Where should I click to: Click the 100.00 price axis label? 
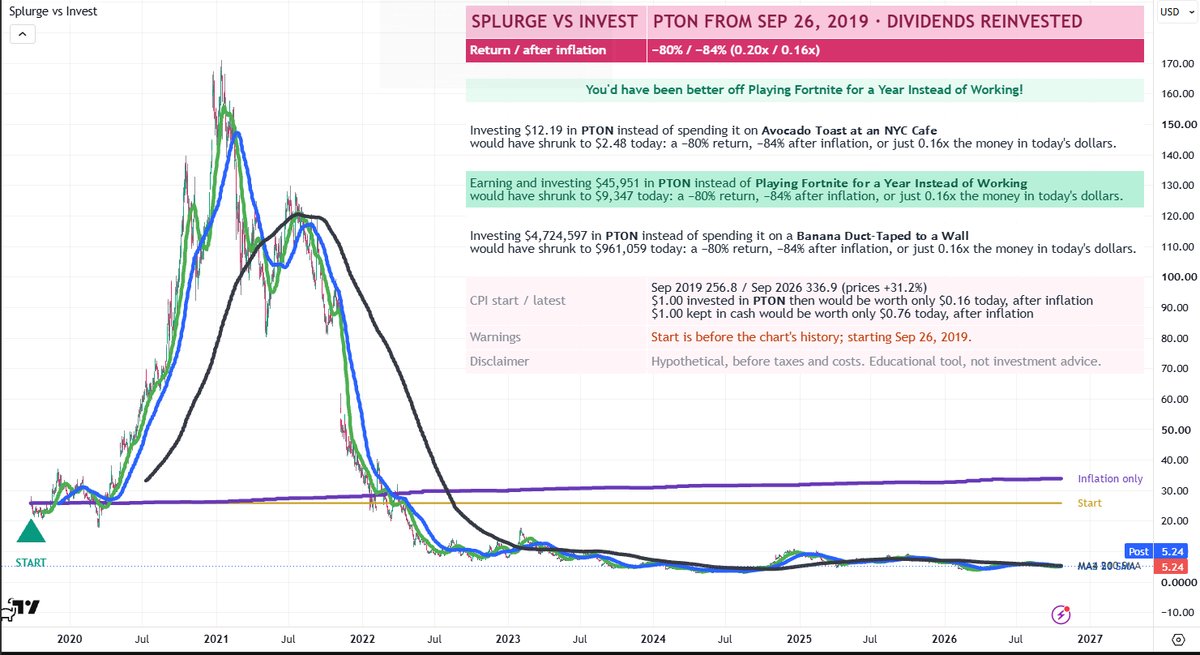(1178, 277)
